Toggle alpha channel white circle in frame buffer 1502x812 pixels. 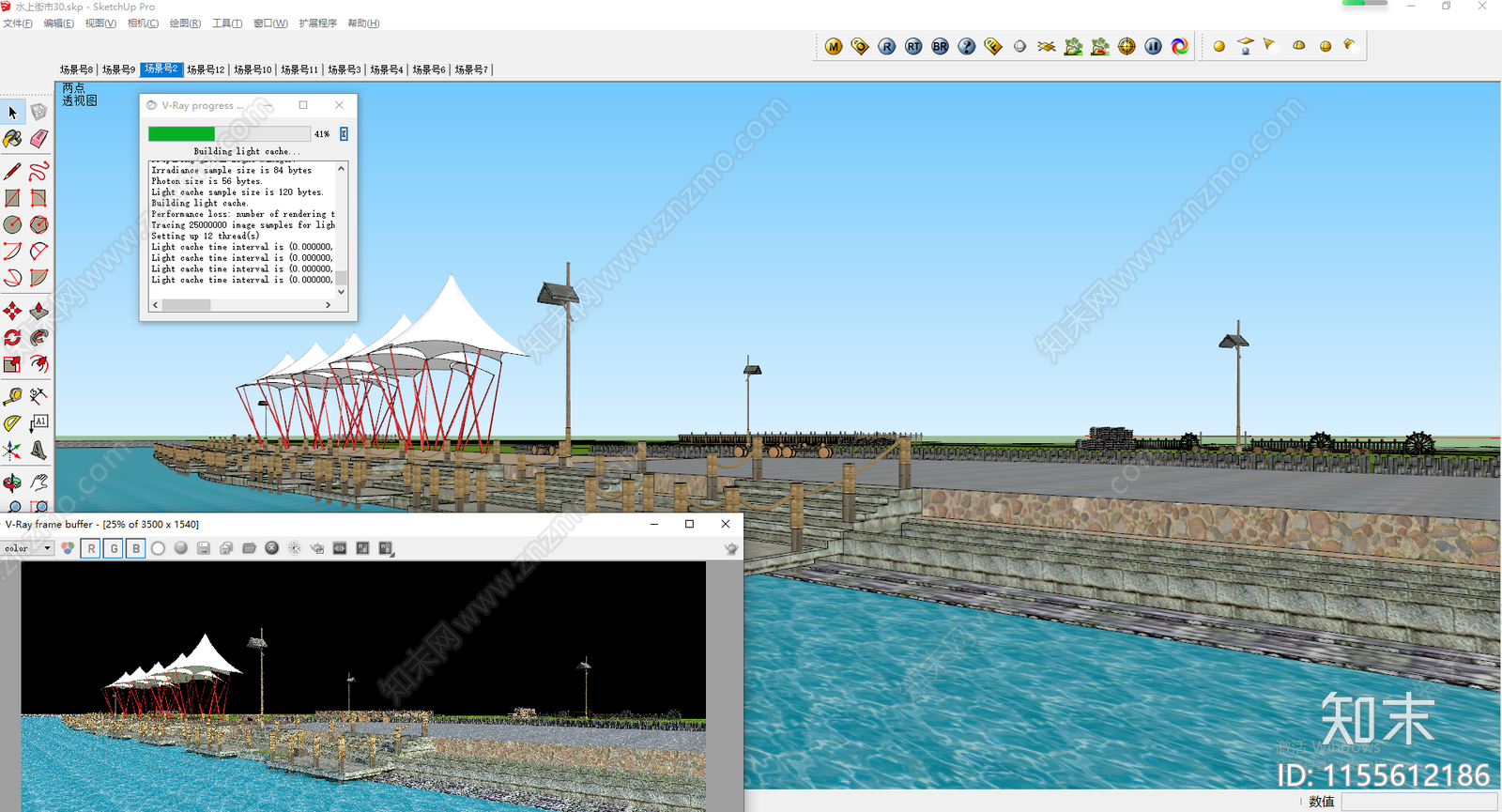tap(159, 548)
